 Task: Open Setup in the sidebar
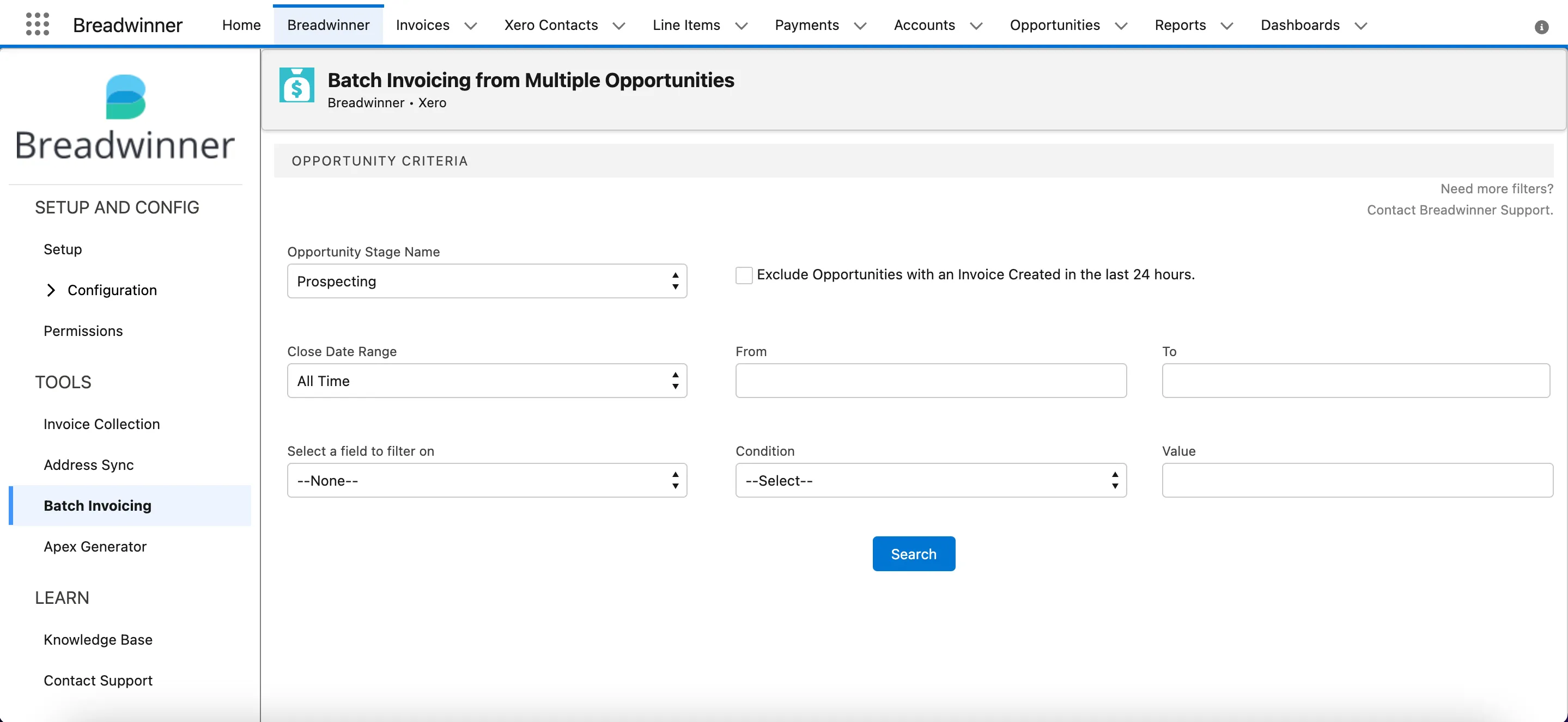[x=63, y=249]
